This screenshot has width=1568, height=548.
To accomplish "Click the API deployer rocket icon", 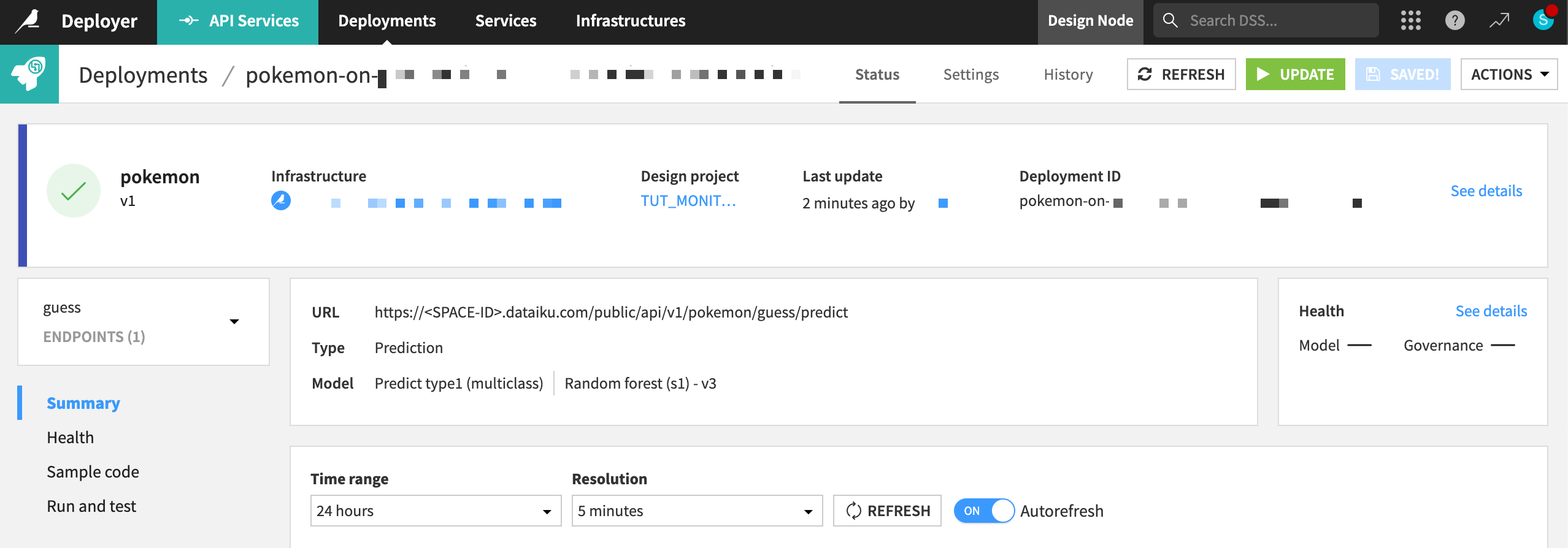I will point(29,74).
